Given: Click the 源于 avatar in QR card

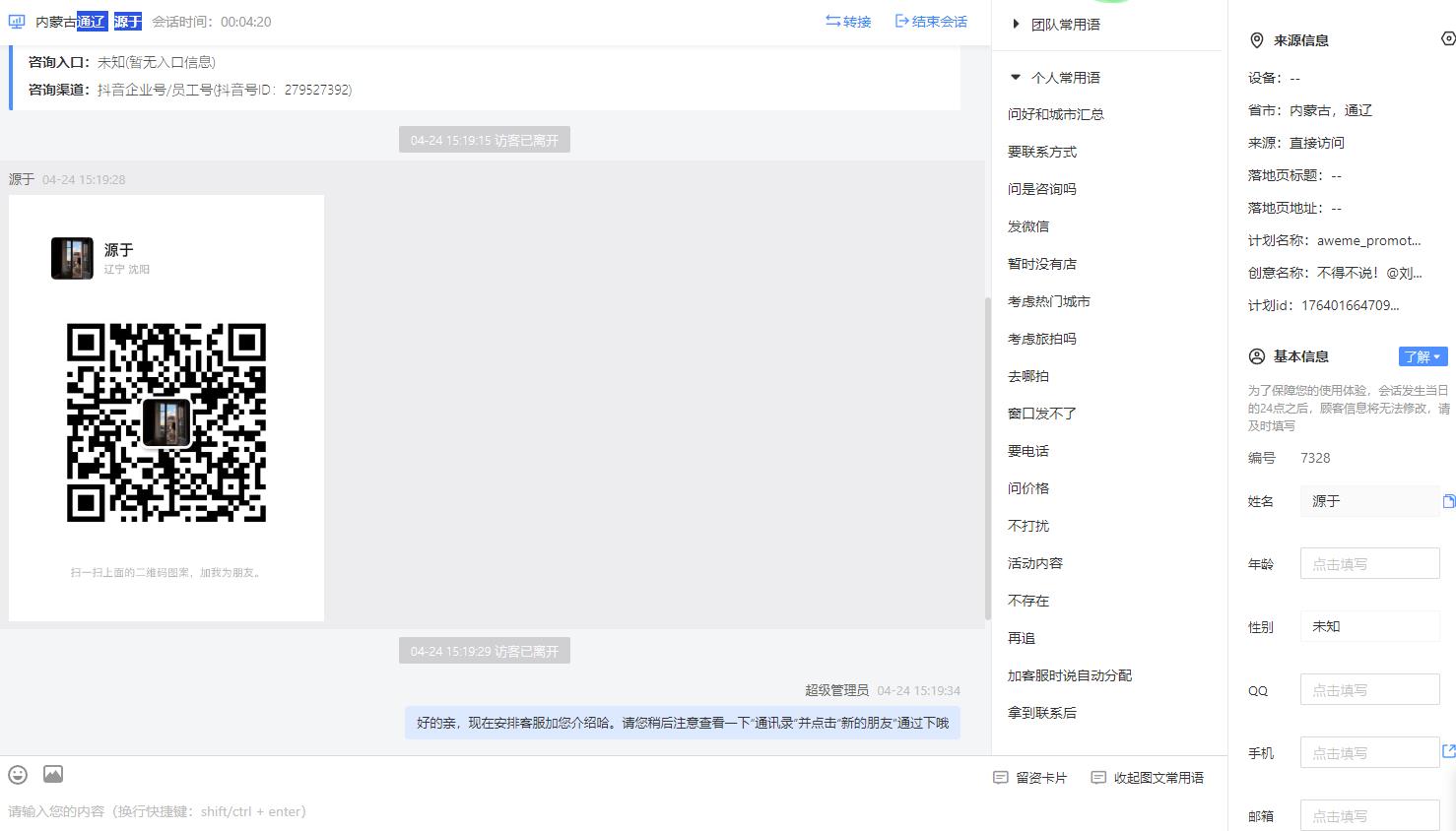Looking at the screenshot, I should pos(72,258).
